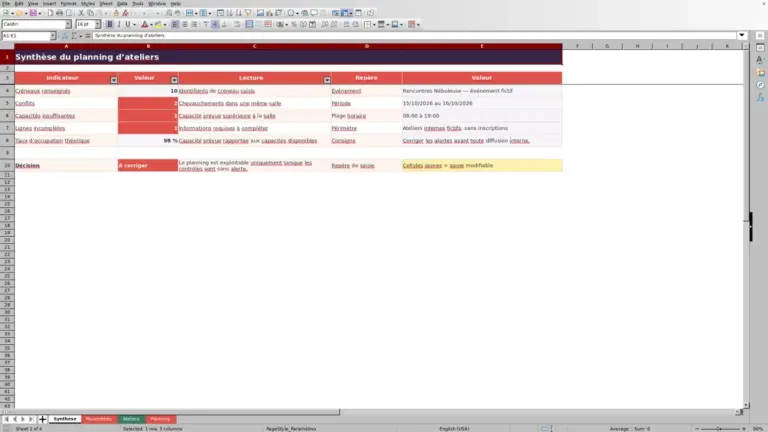Toggle Underline formatting

128,24
